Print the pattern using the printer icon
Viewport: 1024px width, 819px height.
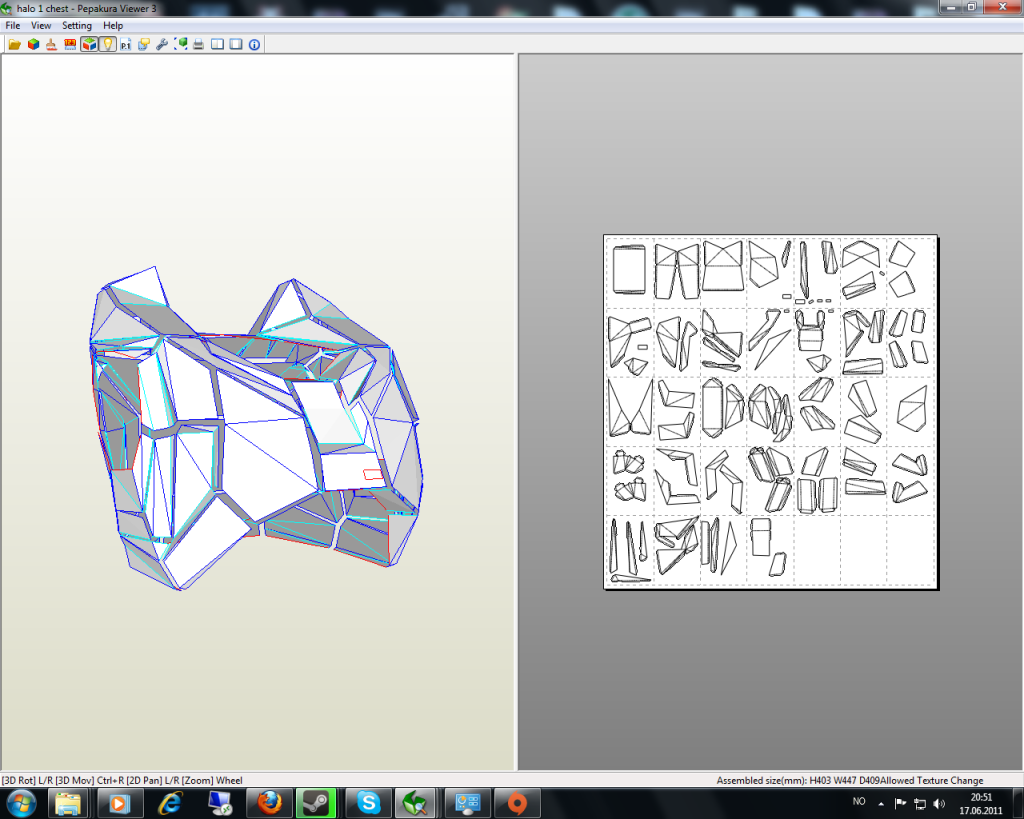[x=199, y=44]
